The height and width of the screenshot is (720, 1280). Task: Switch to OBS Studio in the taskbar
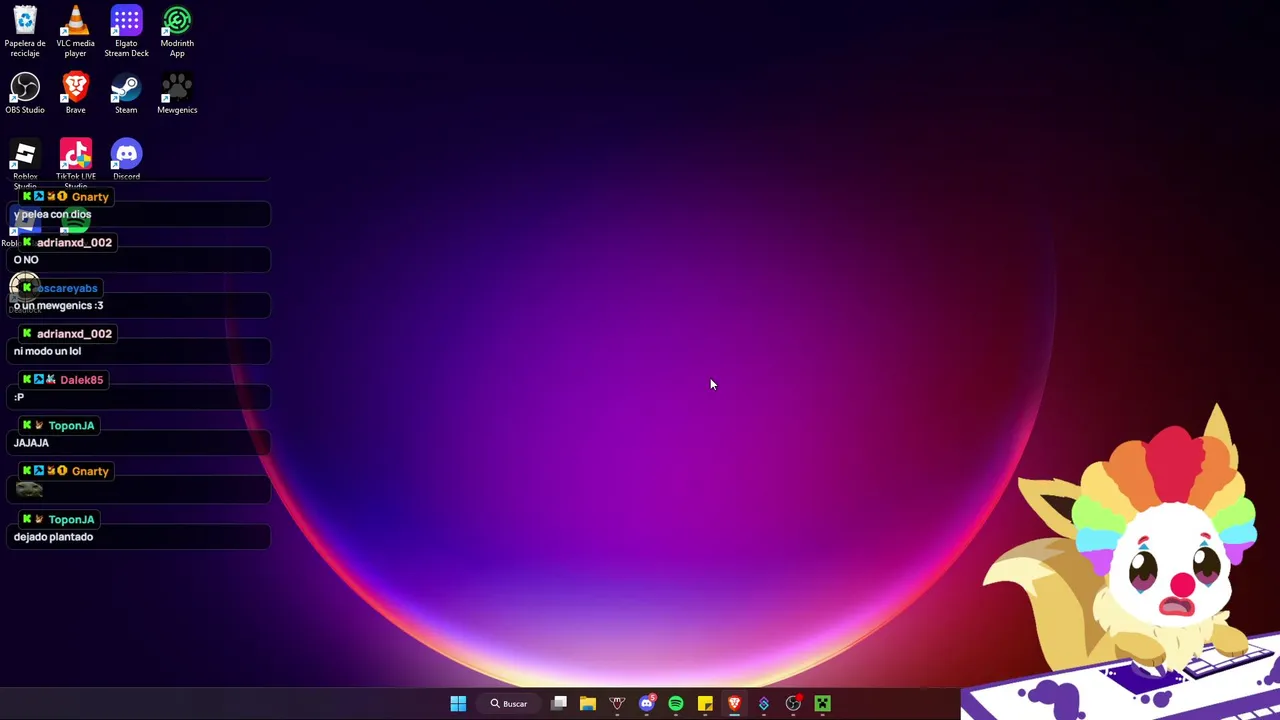coord(793,704)
